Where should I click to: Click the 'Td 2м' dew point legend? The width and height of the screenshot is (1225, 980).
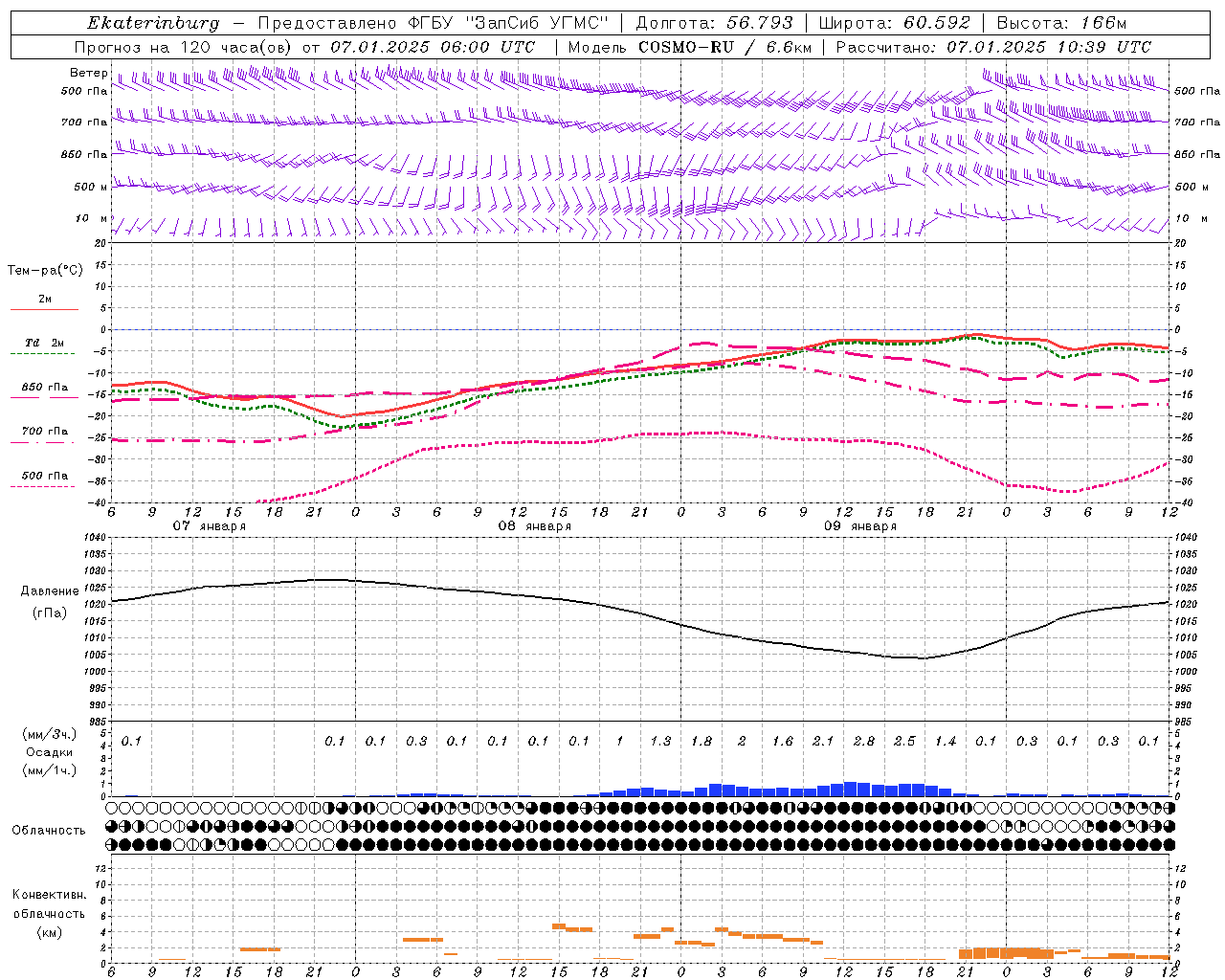click(44, 343)
